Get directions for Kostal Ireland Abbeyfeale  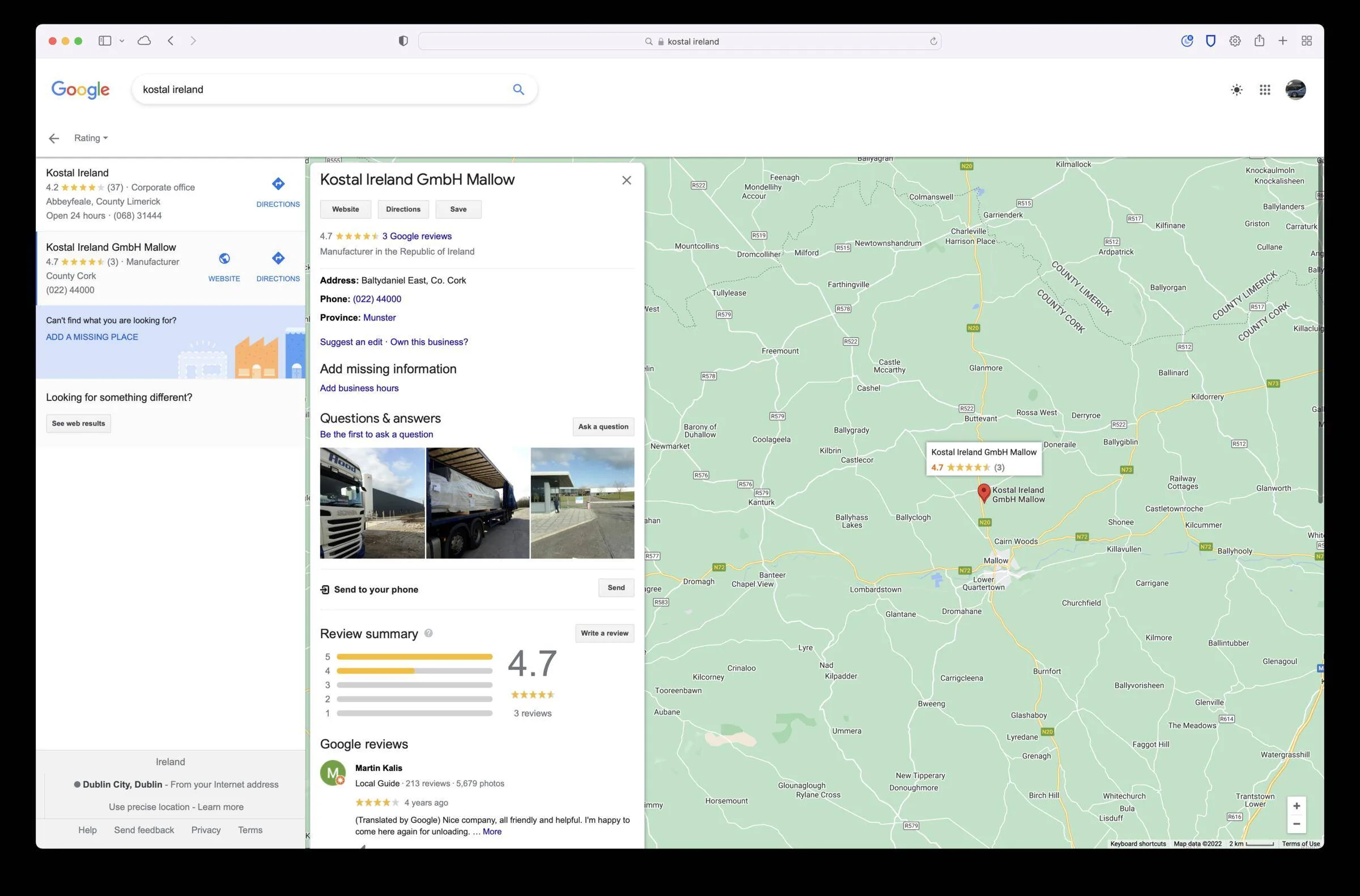[x=278, y=192]
